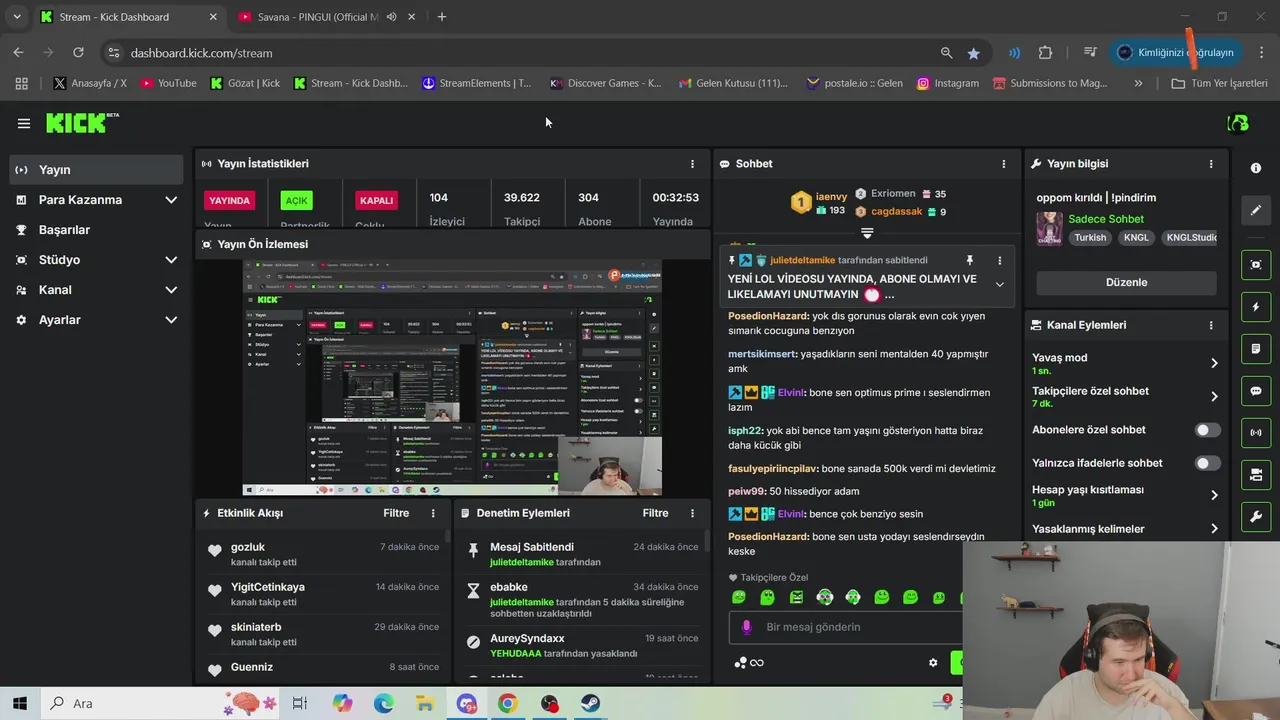Select Başarılar in the left sidebar
Screen dimensions: 1280x720
click(97, 230)
